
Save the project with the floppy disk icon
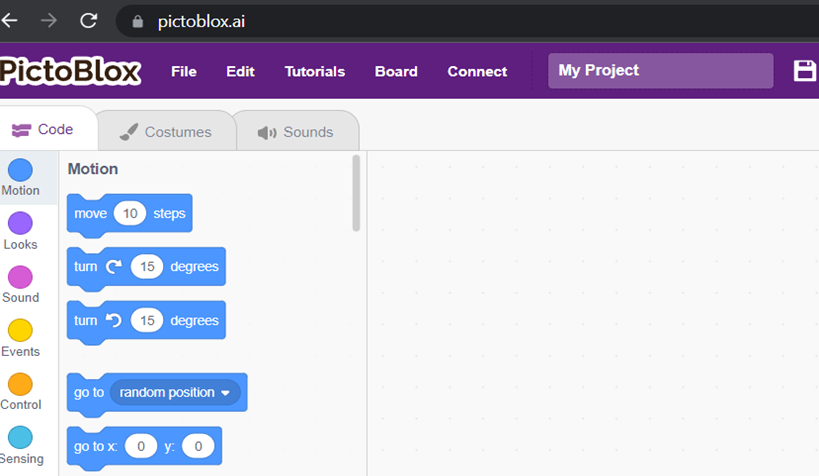click(x=804, y=71)
